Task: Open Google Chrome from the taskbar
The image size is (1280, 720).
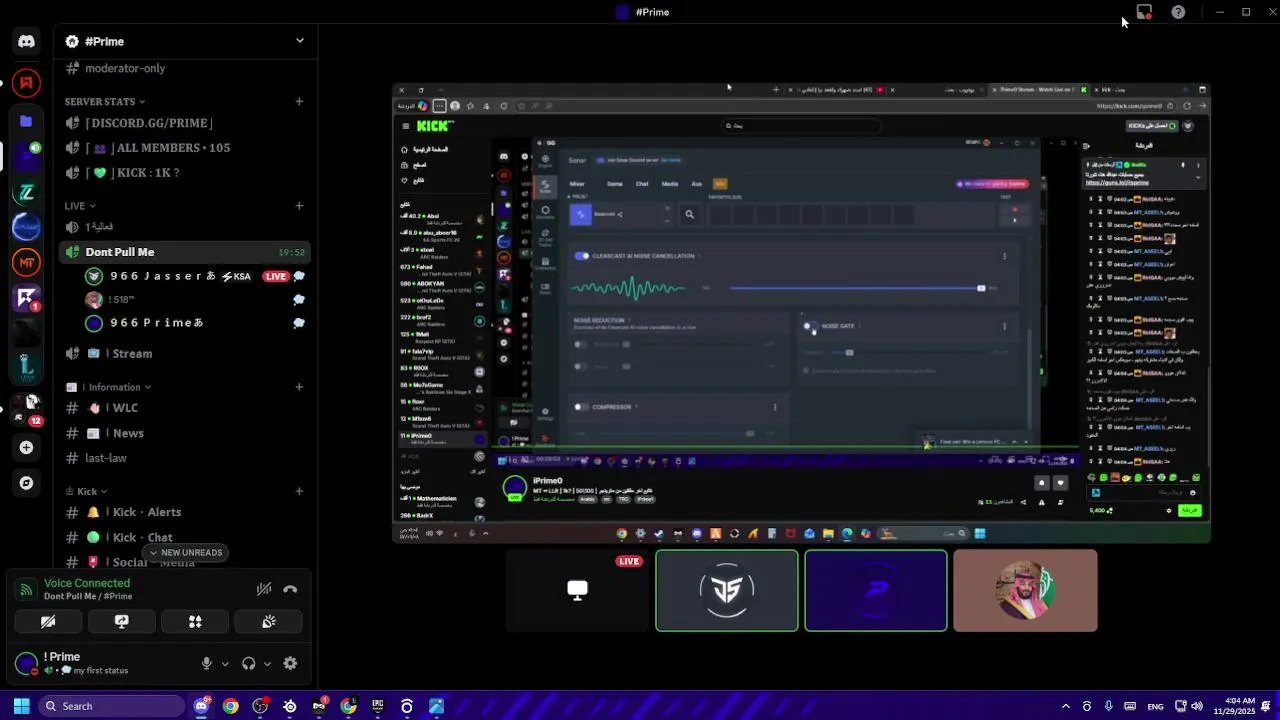Action: point(231,706)
